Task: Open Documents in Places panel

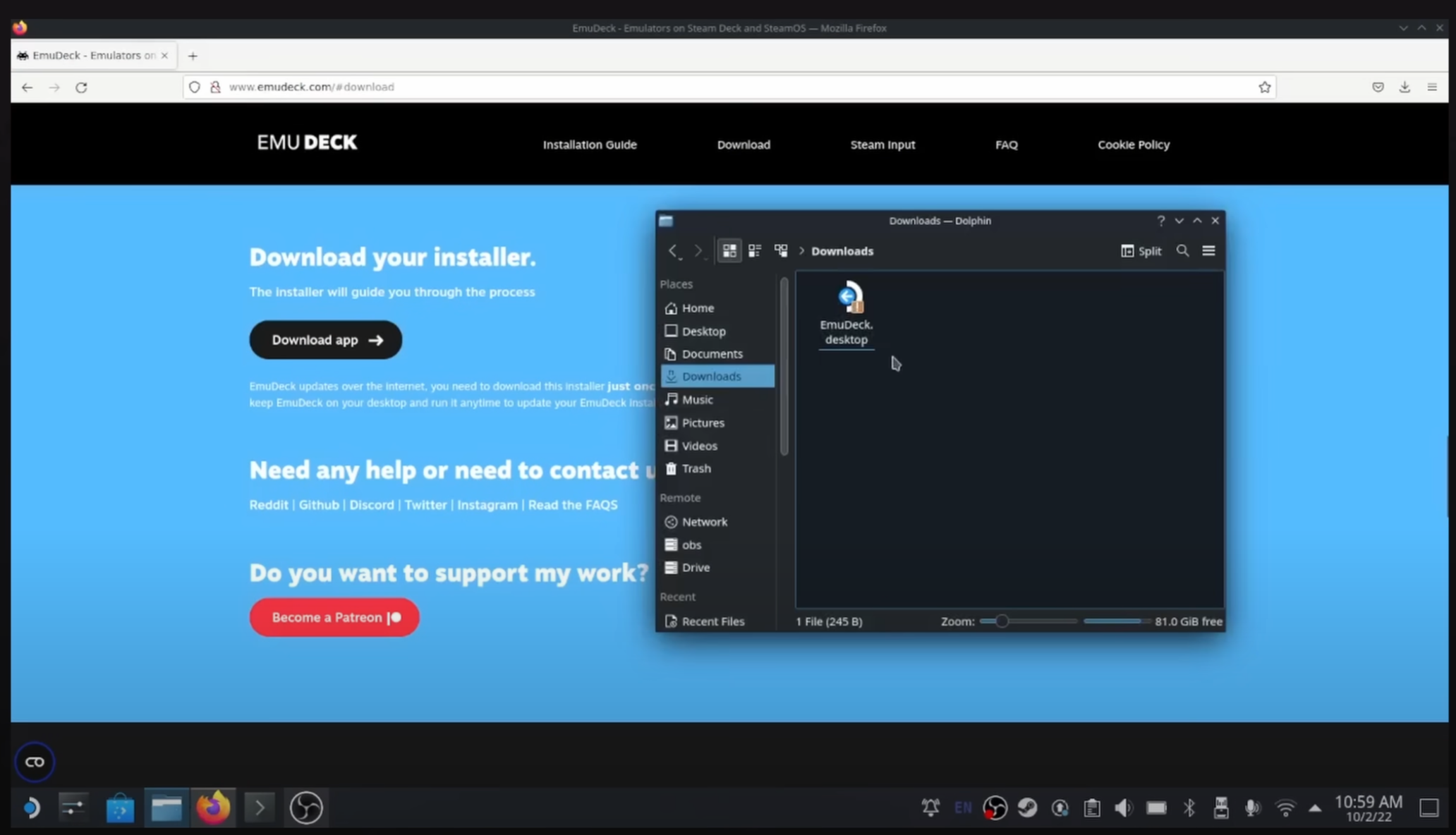Action: click(717, 353)
